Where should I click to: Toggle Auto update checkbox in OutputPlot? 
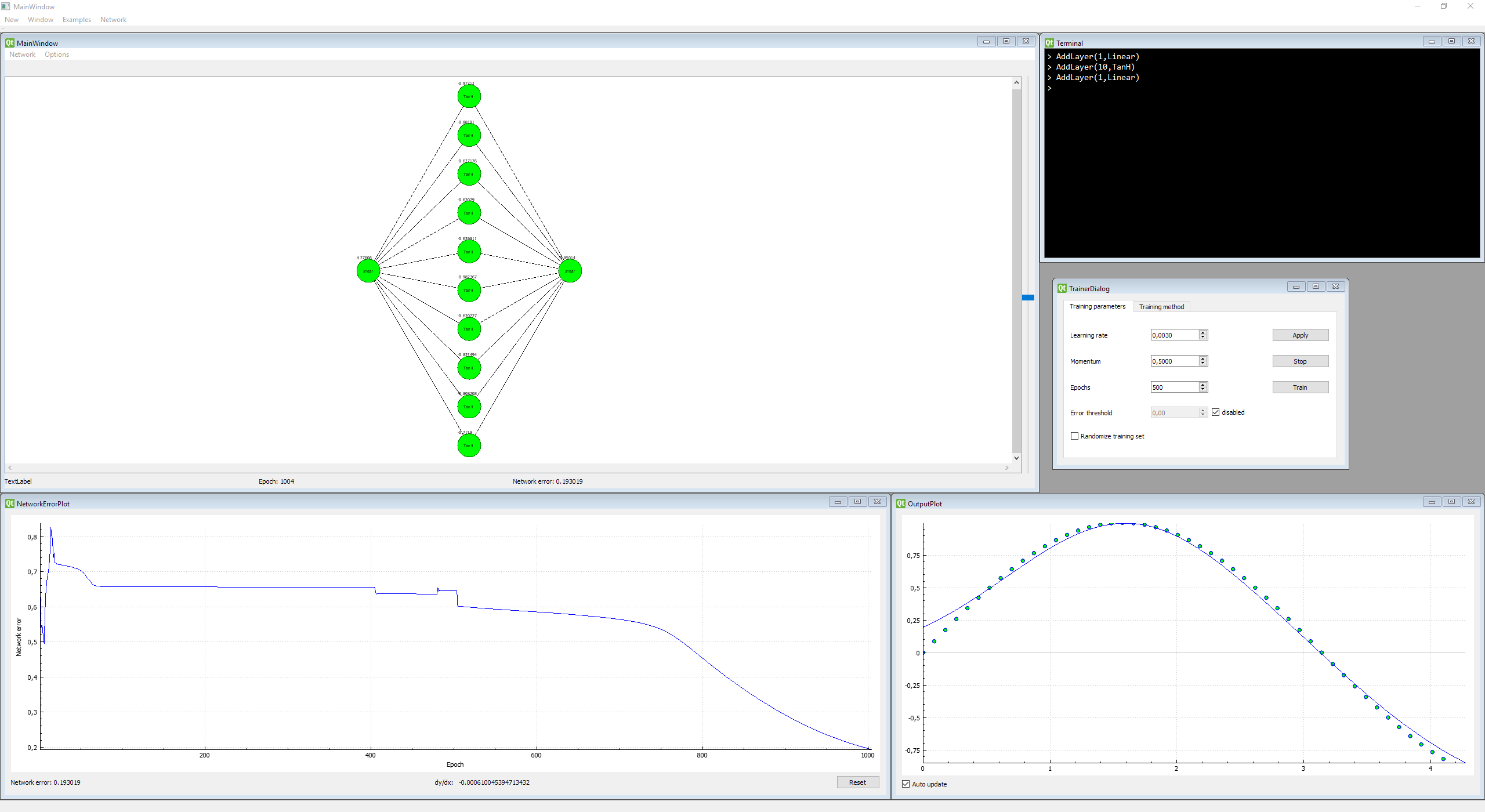[906, 784]
